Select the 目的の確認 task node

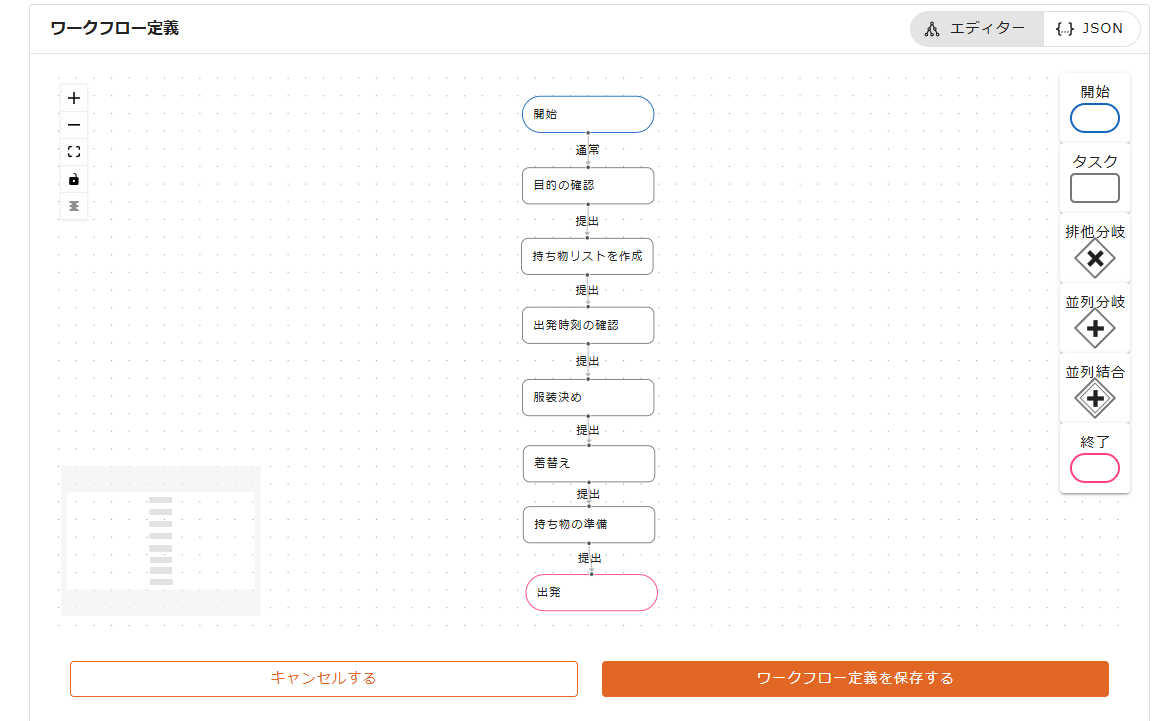[588, 185]
